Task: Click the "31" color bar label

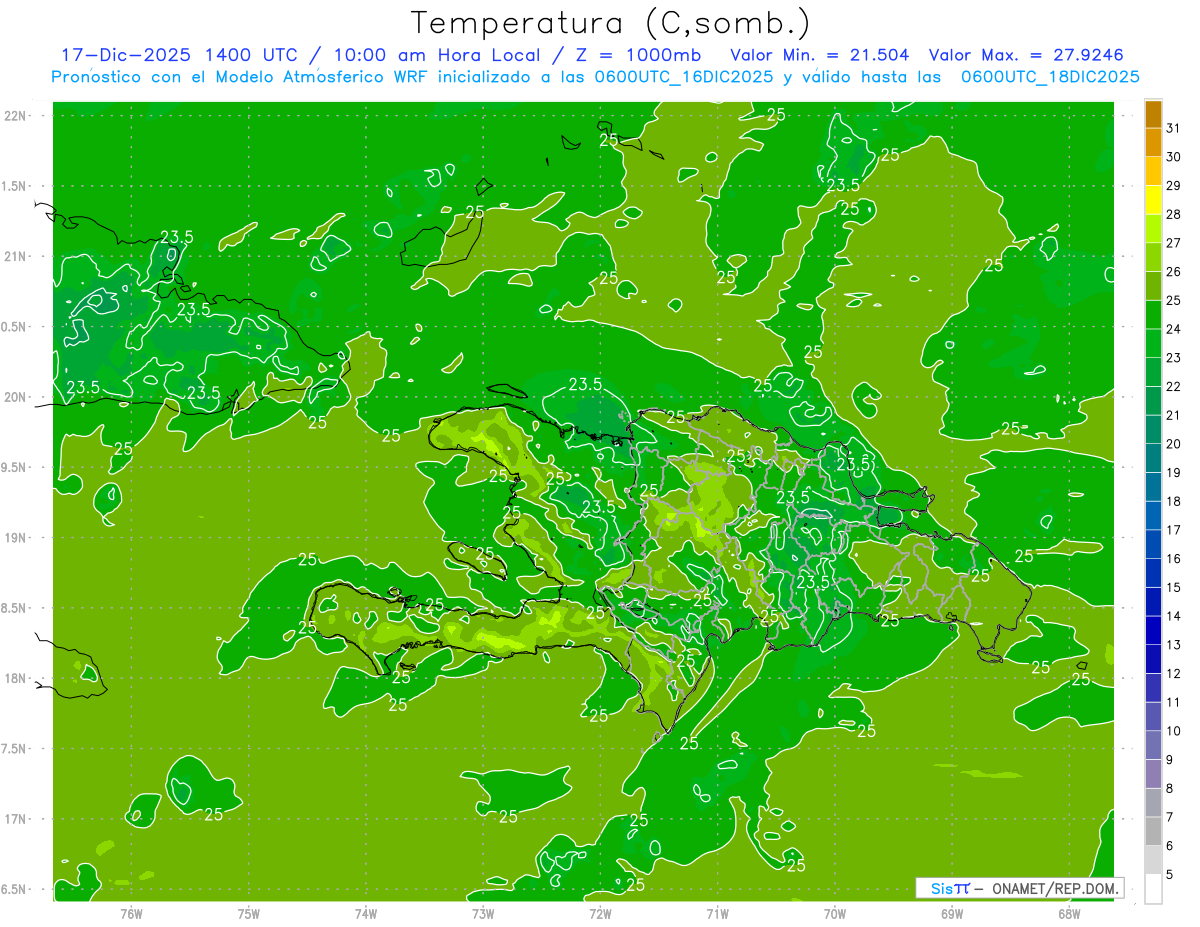Action: pyautogui.click(x=1174, y=128)
